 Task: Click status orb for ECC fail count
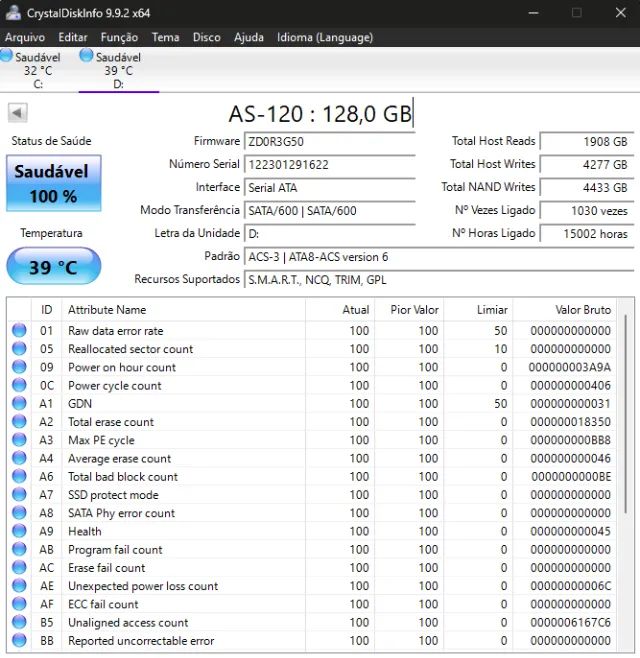[19, 604]
